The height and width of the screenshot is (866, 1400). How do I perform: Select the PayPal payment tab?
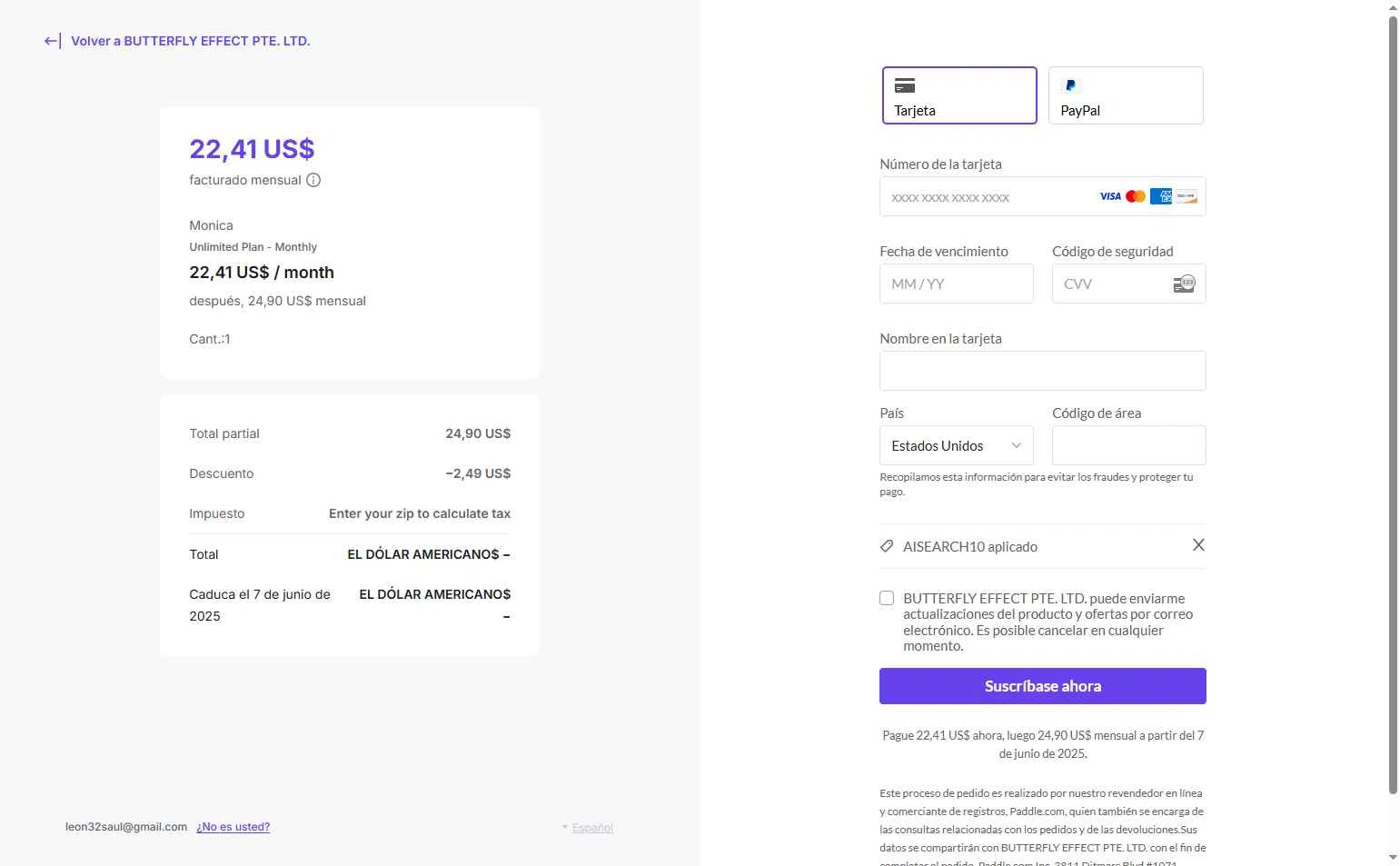coord(1126,95)
